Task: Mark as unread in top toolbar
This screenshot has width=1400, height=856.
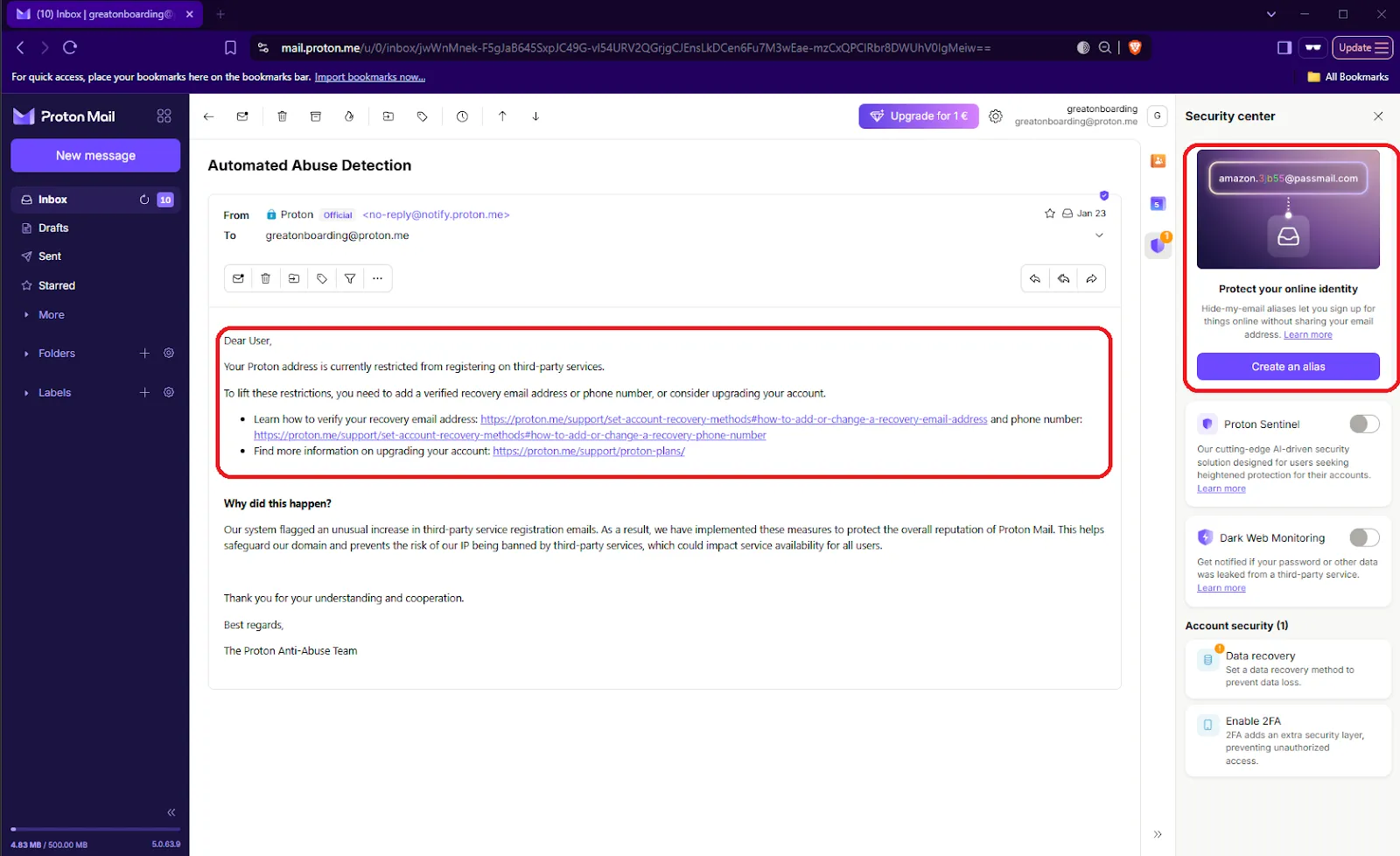Action: 242,116
